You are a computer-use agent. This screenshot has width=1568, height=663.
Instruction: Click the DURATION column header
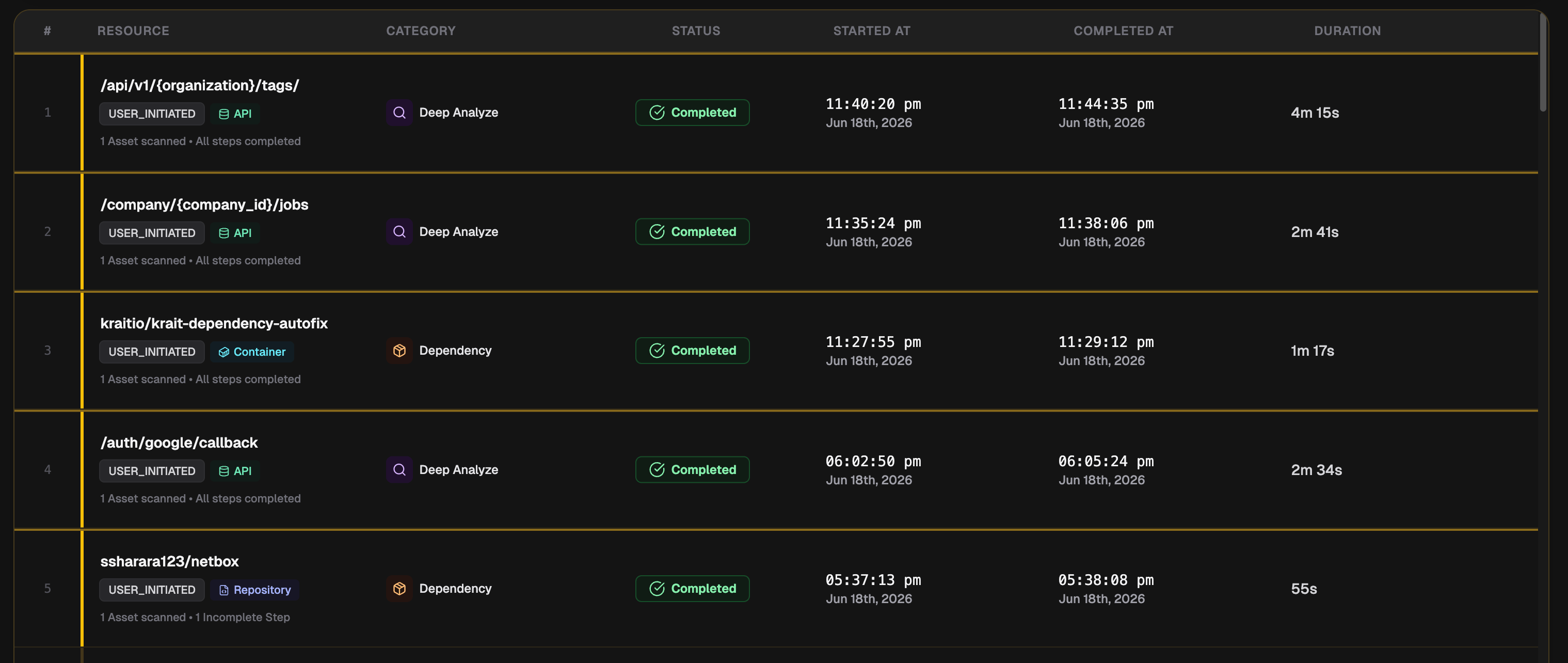coord(1347,30)
